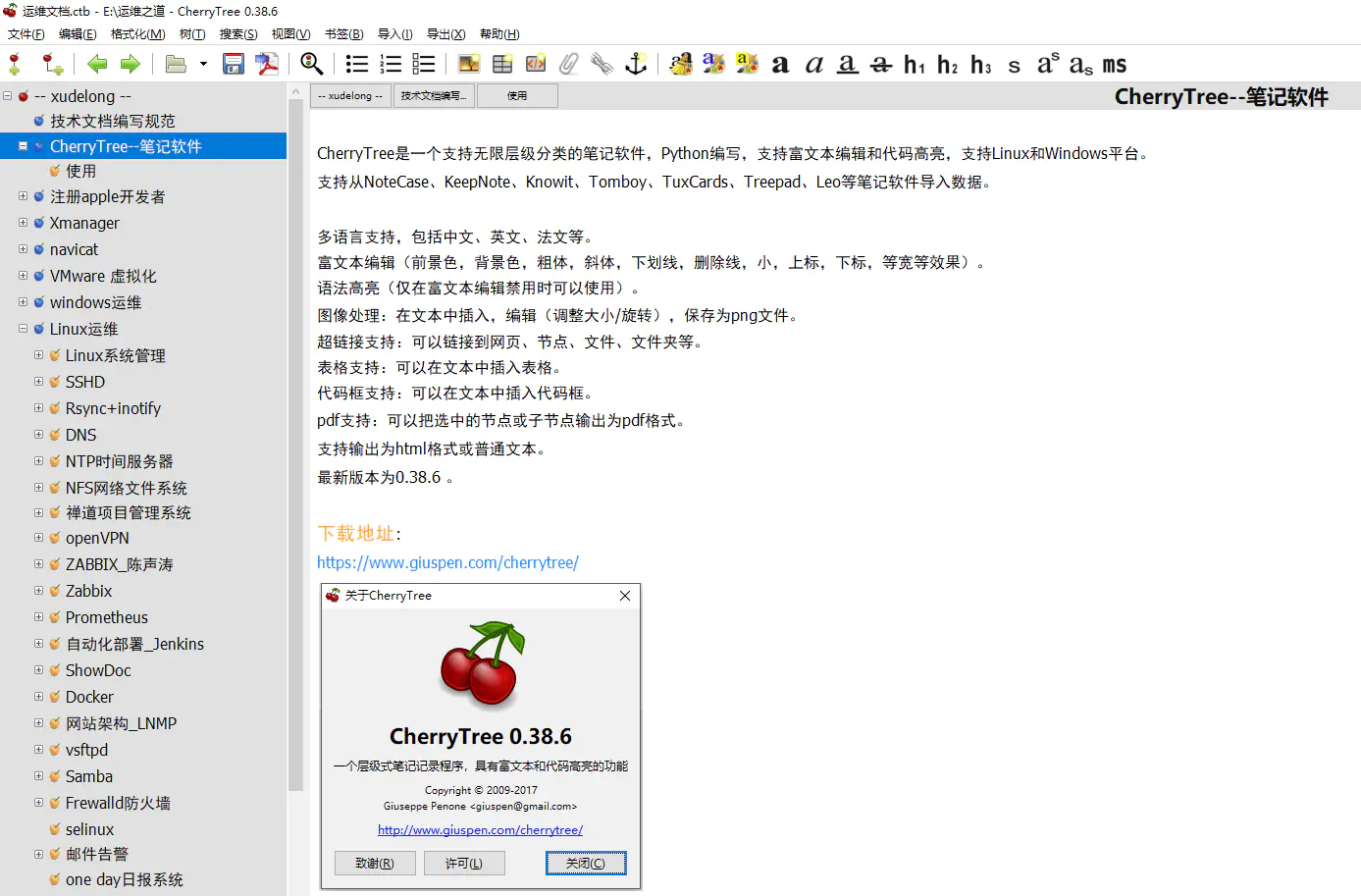Collapse the -- xudelong -- root node
This screenshot has height=896, width=1361.
tap(8, 96)
